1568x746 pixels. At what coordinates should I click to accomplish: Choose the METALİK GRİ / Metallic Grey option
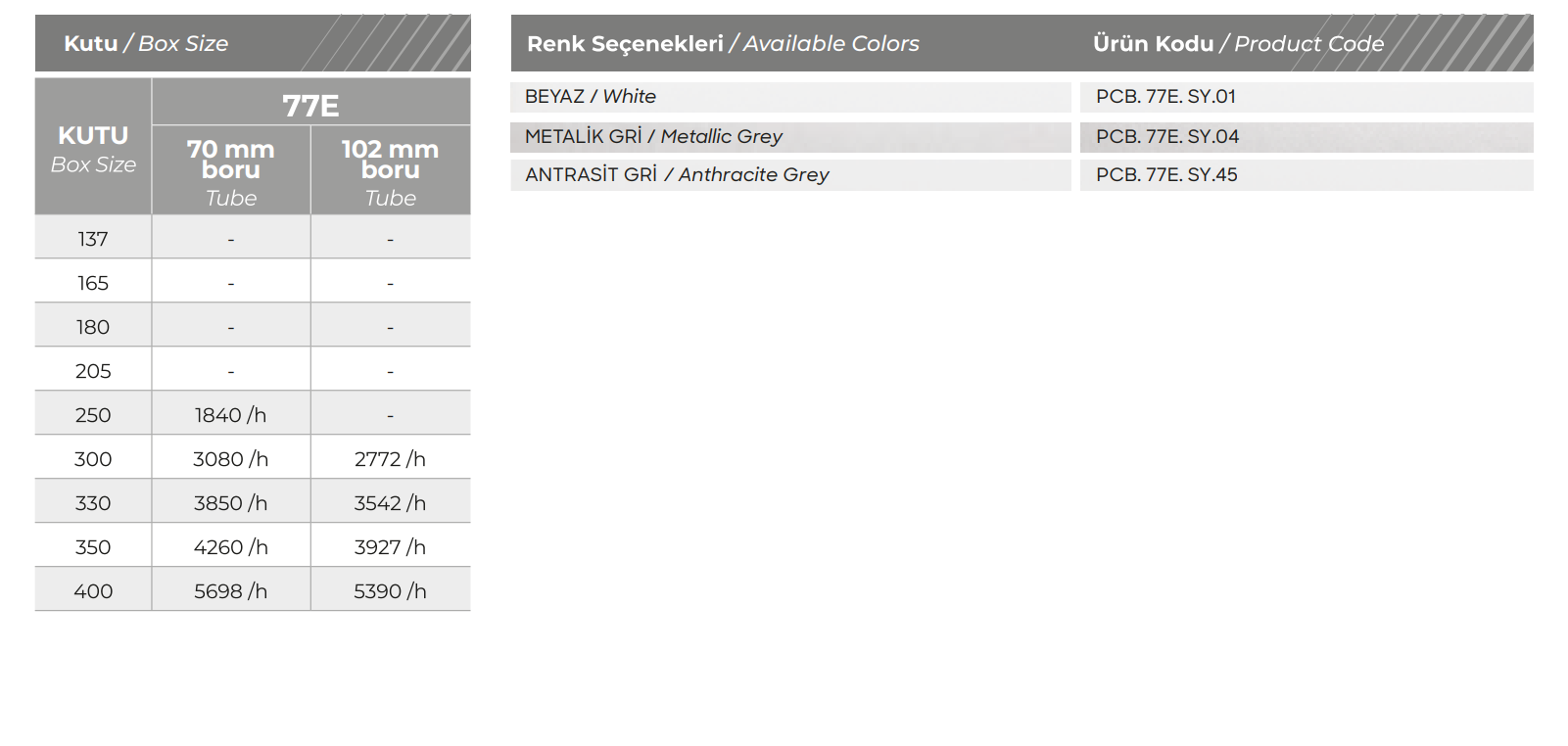pos(653,137)
